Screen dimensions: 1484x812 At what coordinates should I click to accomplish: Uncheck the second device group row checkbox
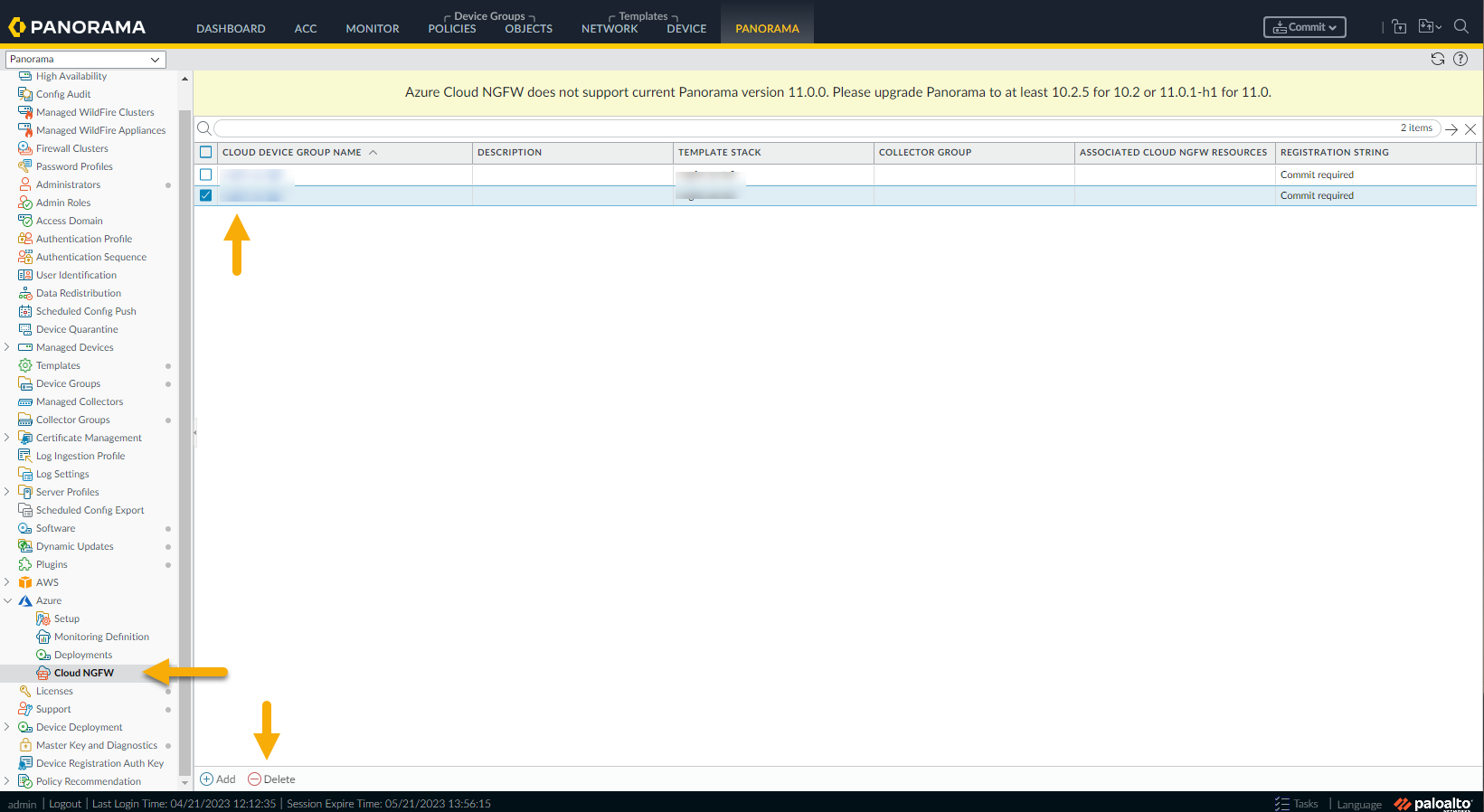206,195
